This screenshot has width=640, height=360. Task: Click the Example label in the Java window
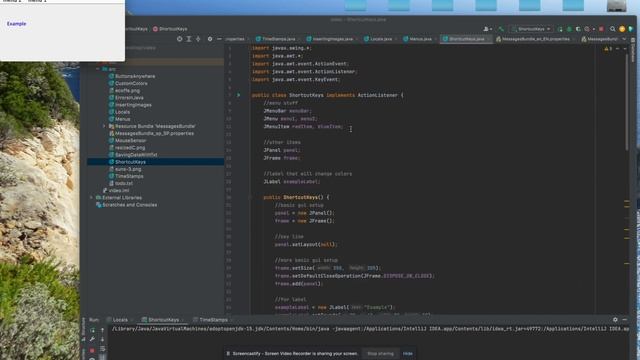16,24
